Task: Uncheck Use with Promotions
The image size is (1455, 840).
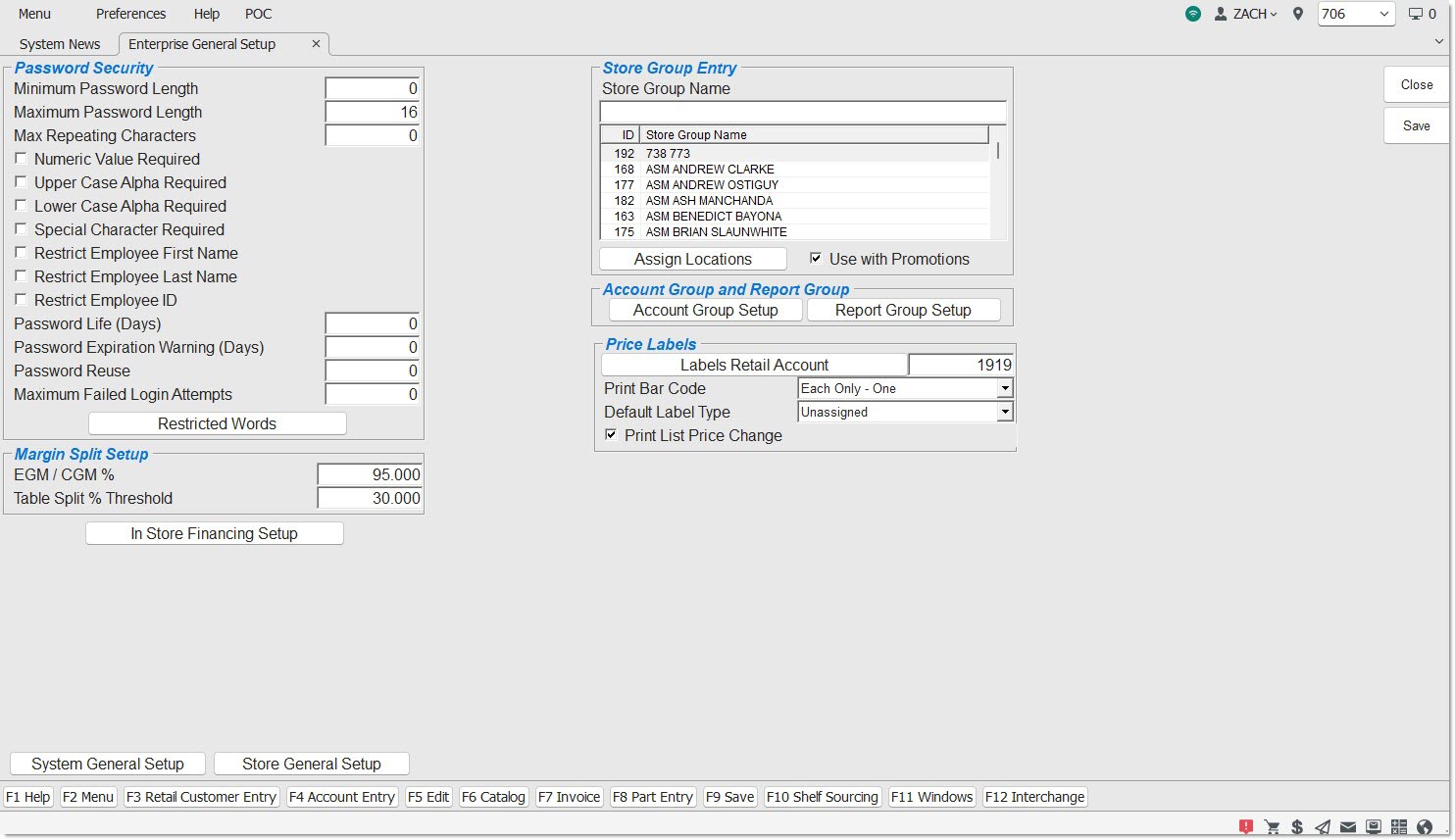Action: (816, 259)
